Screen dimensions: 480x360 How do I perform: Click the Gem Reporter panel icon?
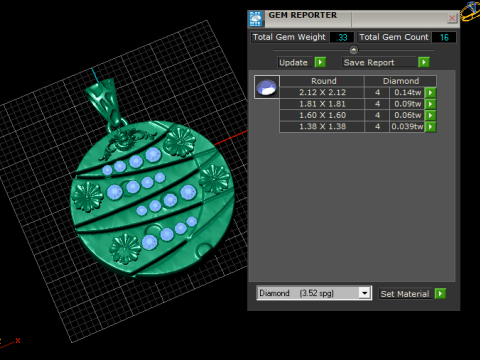click(x=256, y=19)
